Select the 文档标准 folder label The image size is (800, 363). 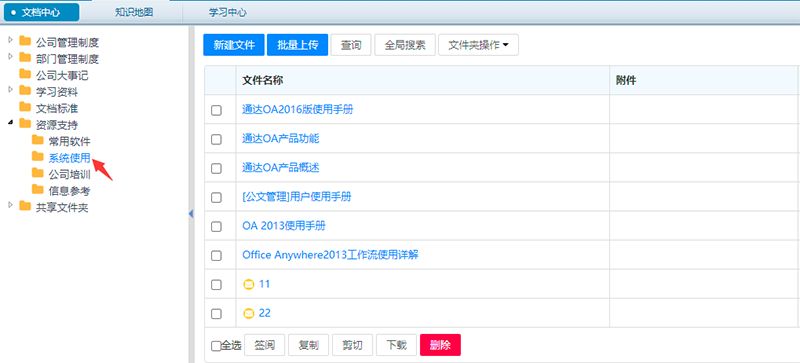(57, 108)
